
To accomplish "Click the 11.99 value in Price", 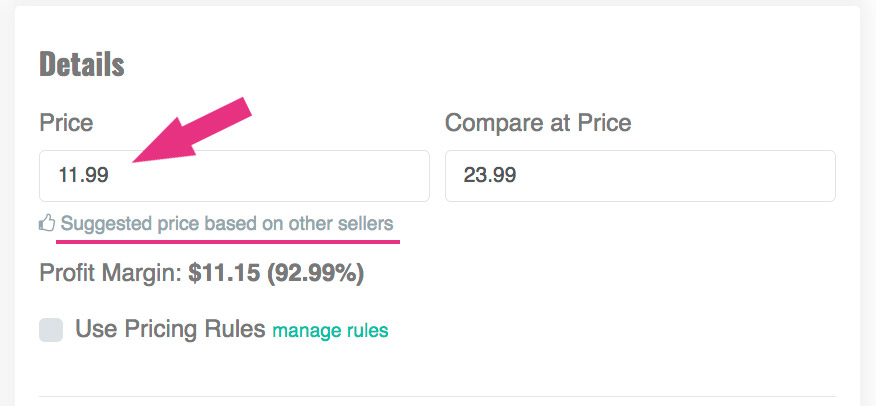I will pyautogui.click(x=83, y=176).
